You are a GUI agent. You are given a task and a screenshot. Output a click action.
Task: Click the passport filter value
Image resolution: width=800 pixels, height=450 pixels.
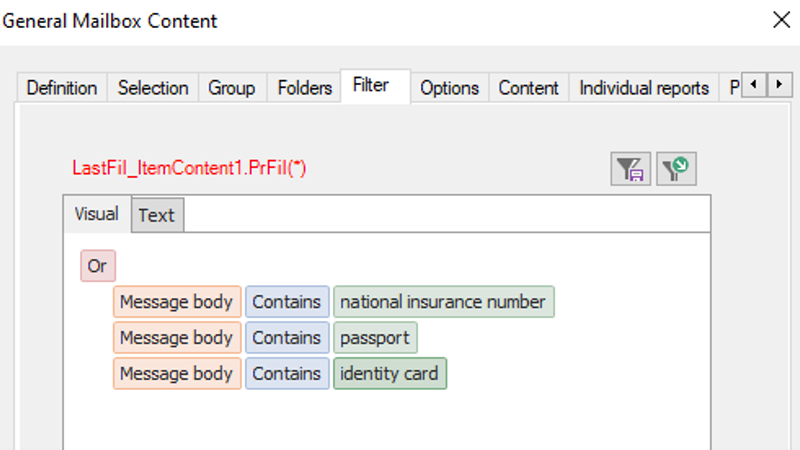click(x=375, y=338)
